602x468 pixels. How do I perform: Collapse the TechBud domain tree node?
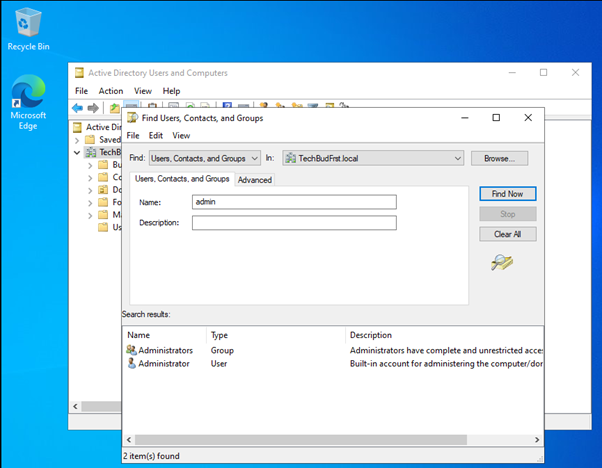[x=77, y=152]
